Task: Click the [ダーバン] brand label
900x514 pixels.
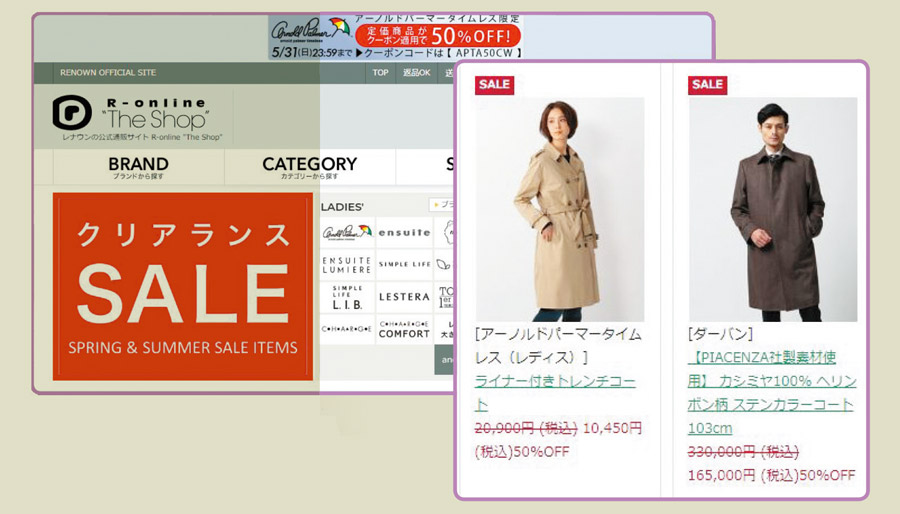Action: pyautogui.click(x=720, y=334)
